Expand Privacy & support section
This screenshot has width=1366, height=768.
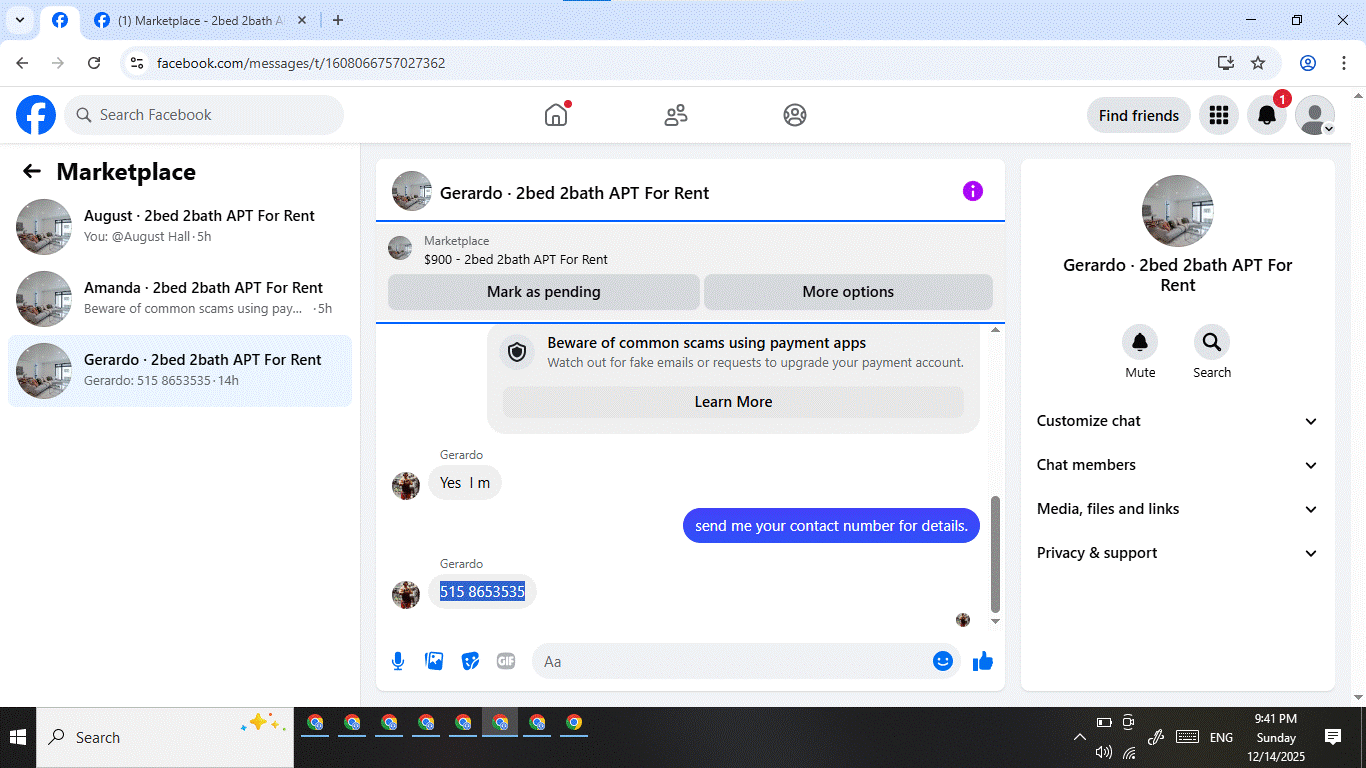coord(1178,553)
